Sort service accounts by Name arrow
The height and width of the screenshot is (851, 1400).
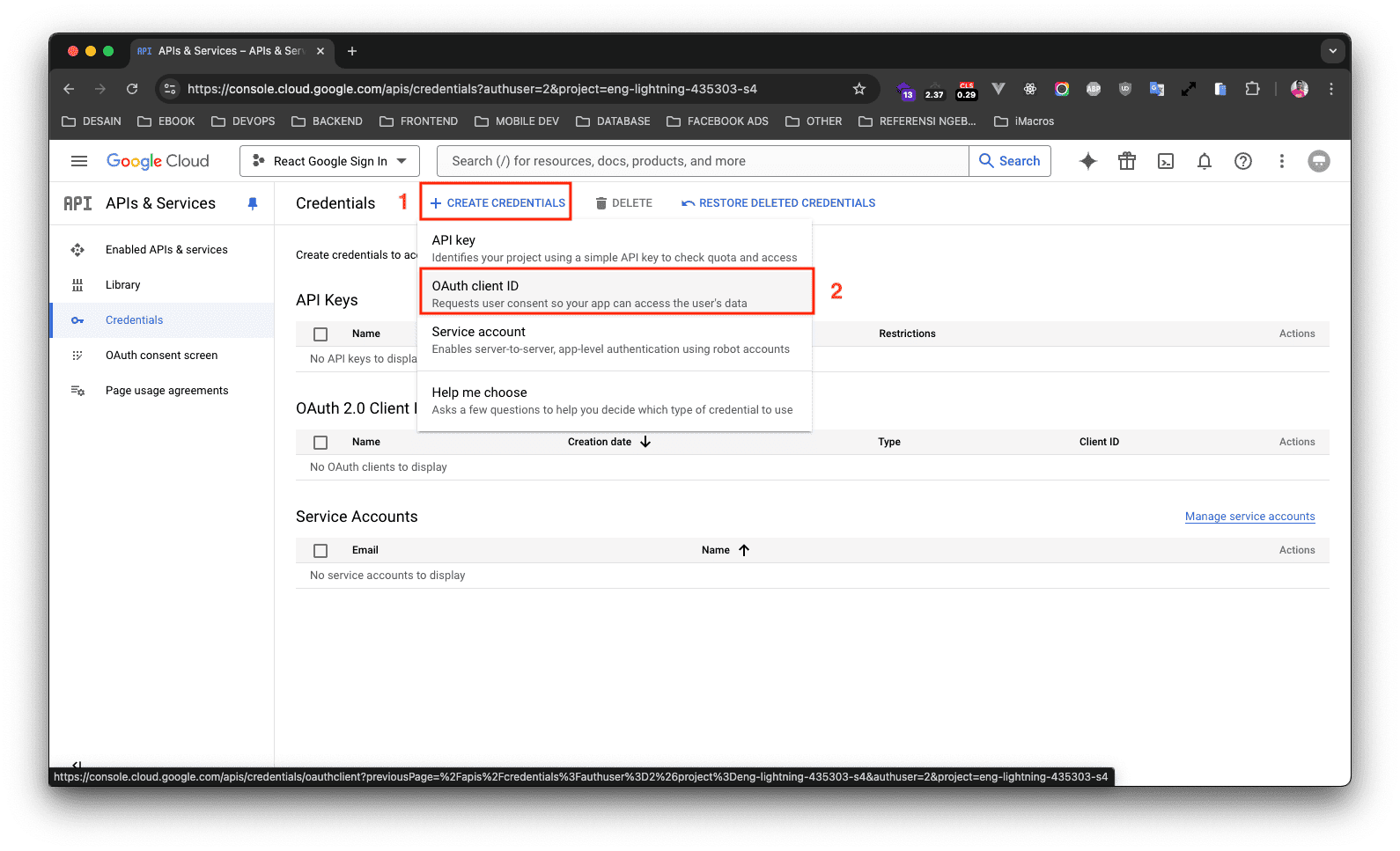tap(744, 550)
